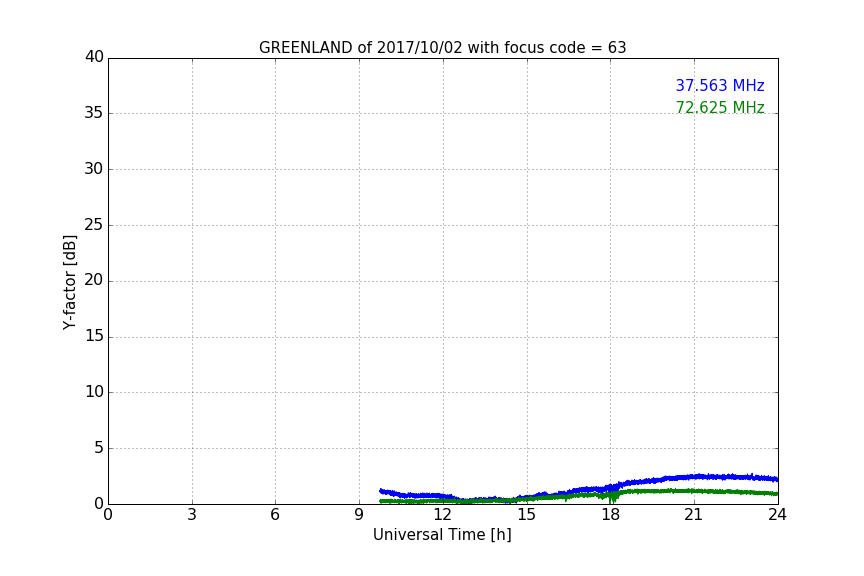This screenshot has width=864, height=576.
Task: Select the green 72.625 MHz legend label
Action: [x=720, y=107]
